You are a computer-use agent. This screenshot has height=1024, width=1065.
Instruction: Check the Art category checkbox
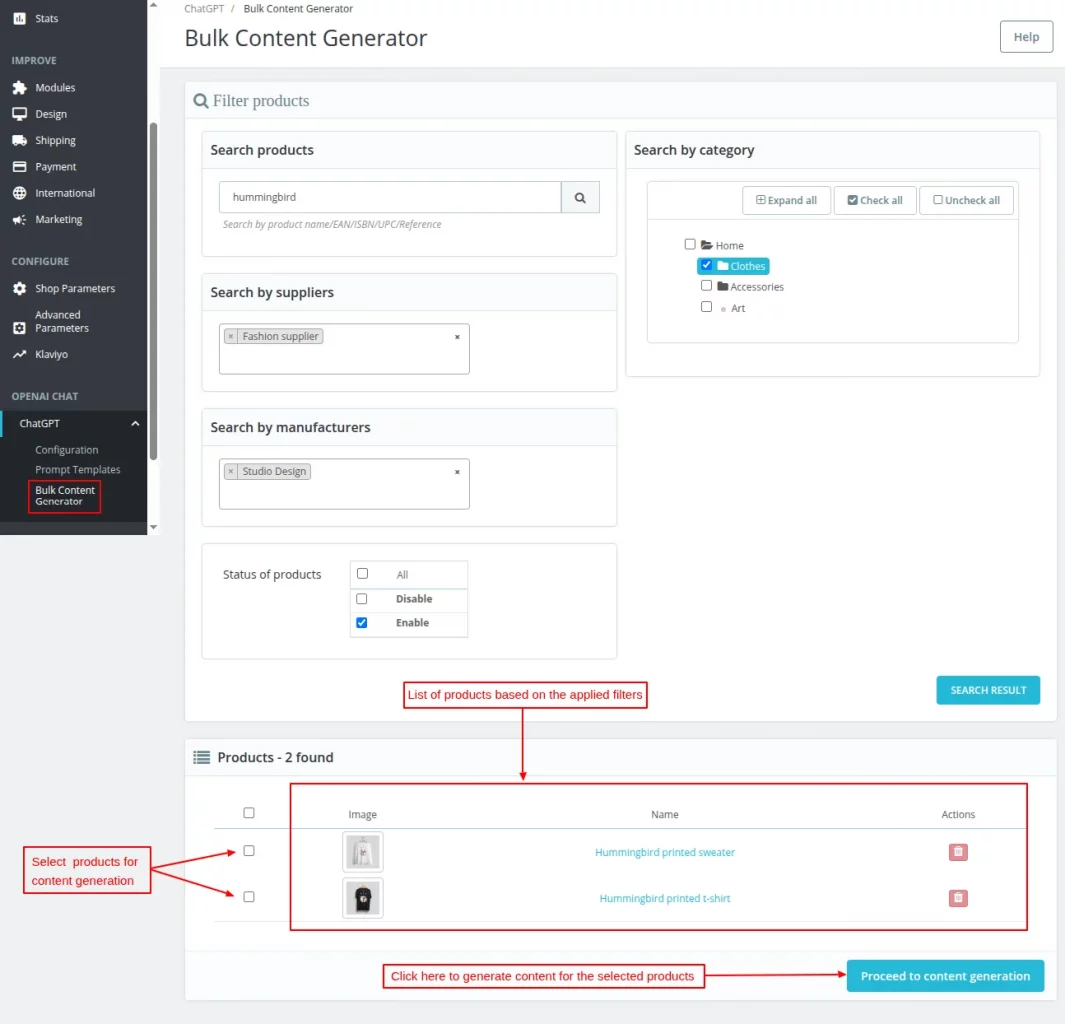(x=706, y=306)
